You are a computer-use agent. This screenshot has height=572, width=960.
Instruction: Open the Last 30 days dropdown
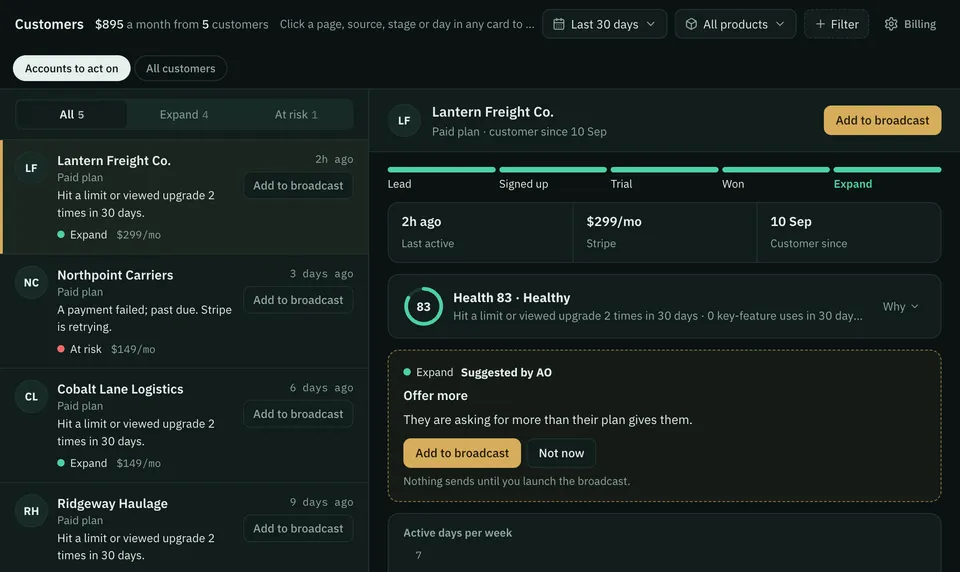click(x=604, y=24)
